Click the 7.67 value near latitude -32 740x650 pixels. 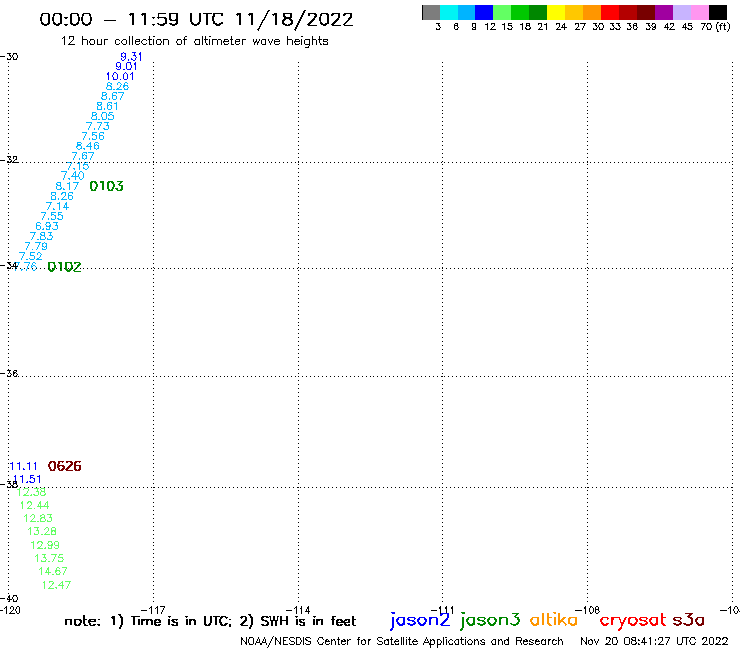point(83,156)
